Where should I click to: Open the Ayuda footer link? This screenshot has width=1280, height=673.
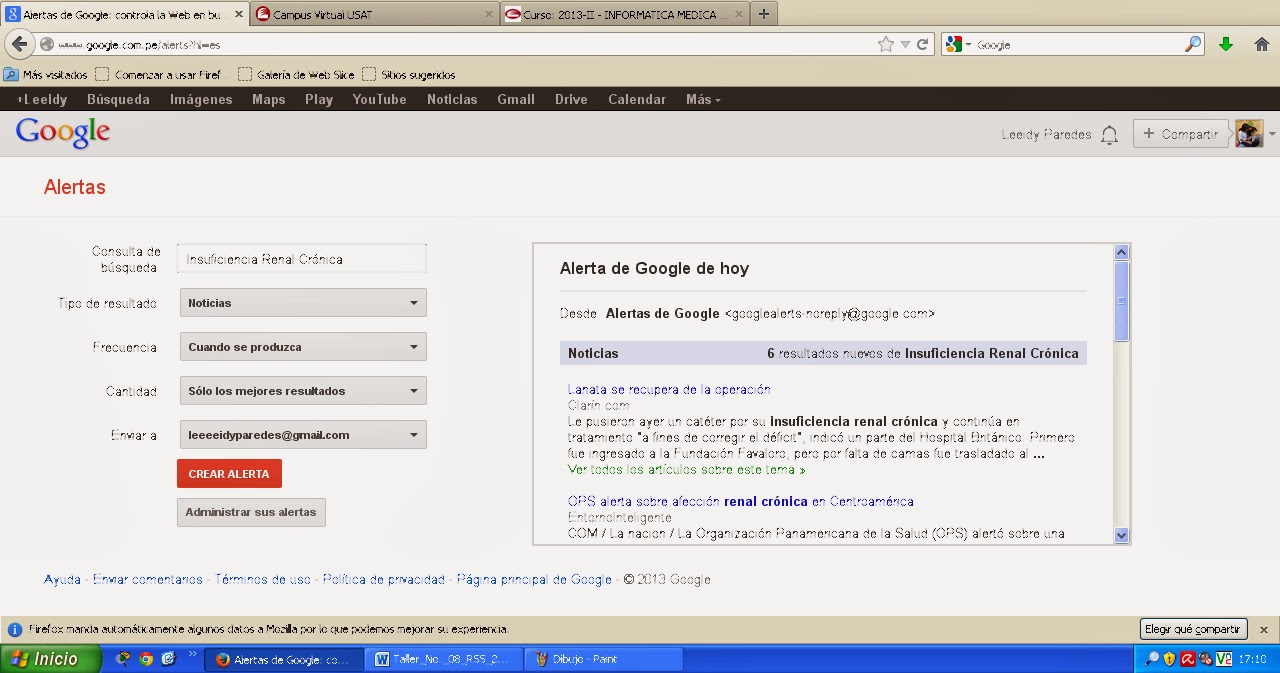[62, 580]
